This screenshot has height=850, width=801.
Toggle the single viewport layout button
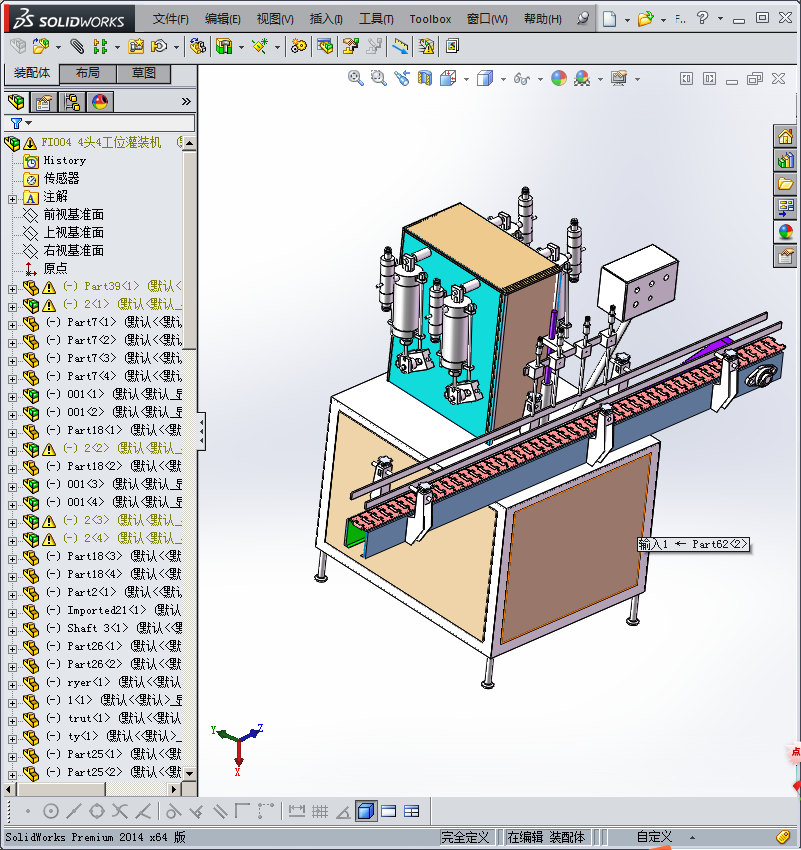pyautogui.click(x=389, y=812)
